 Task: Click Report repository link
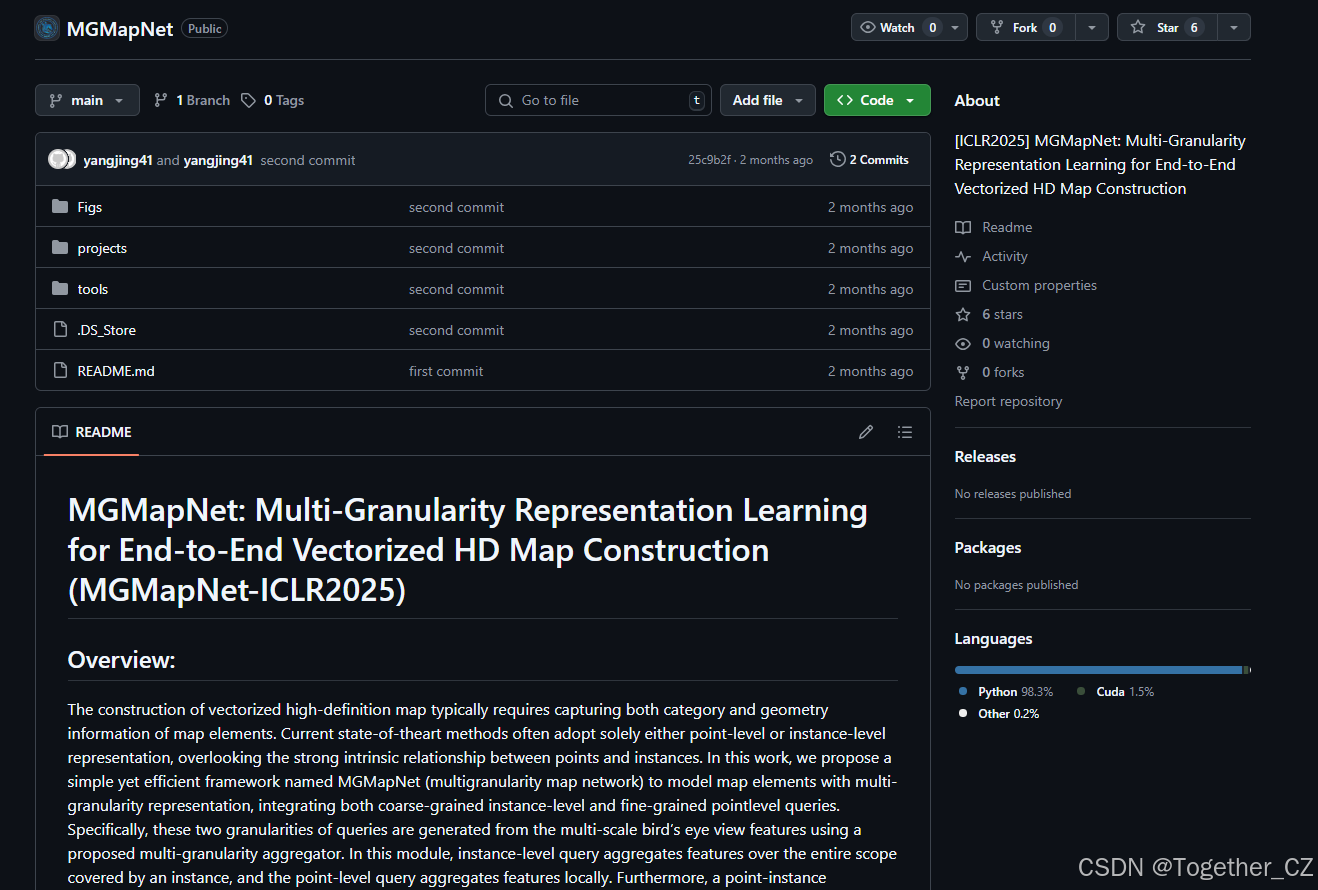(1008, 400)
